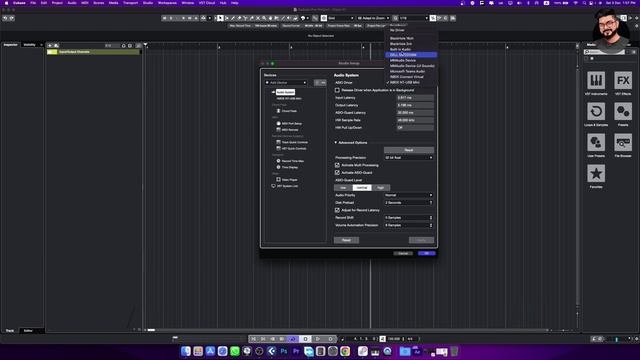
Task: Open the Add Device dropdown
Action: click(x=286, y=82)
